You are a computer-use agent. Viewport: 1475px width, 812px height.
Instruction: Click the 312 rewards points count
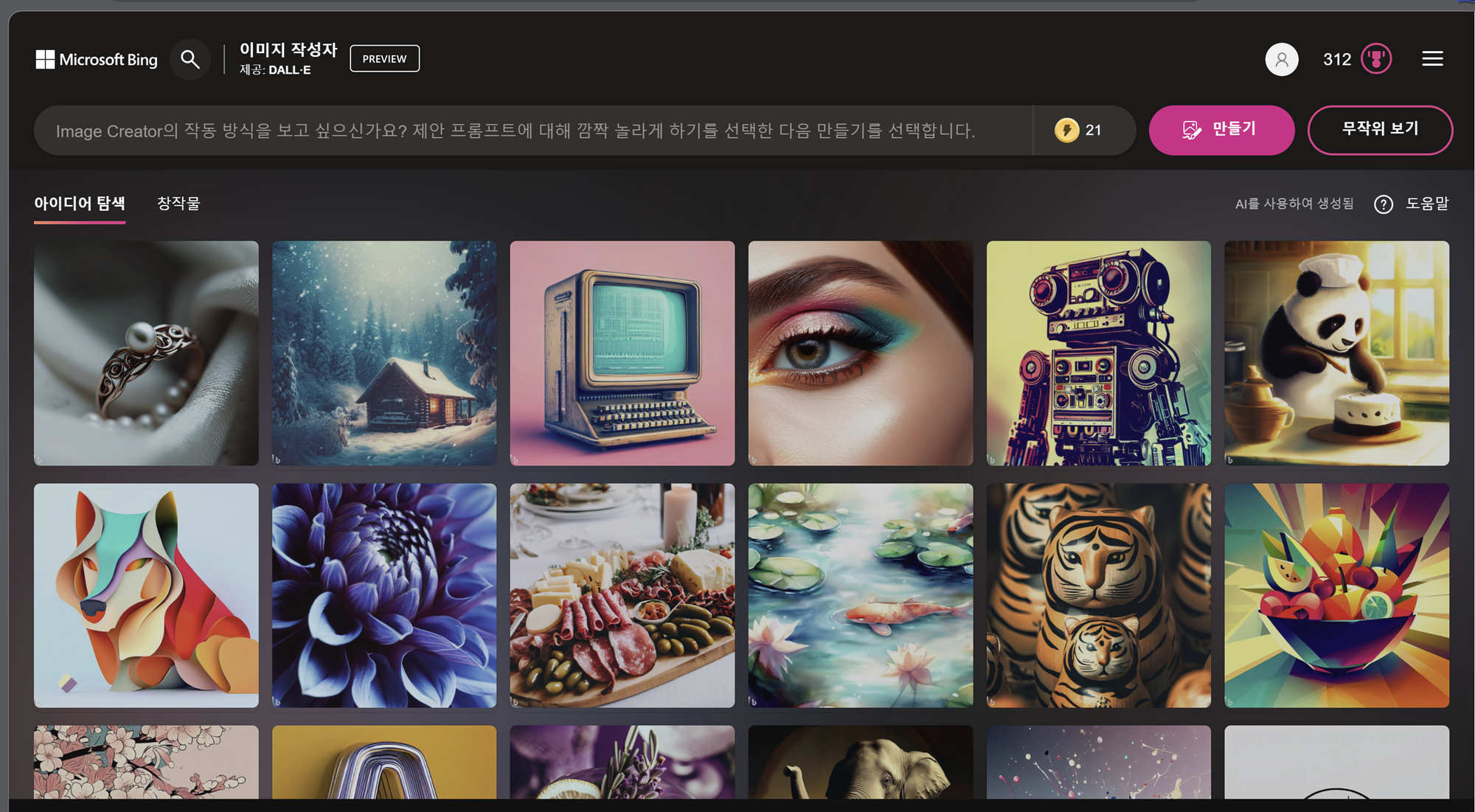pyautogui.click(x=1337, y=59)
